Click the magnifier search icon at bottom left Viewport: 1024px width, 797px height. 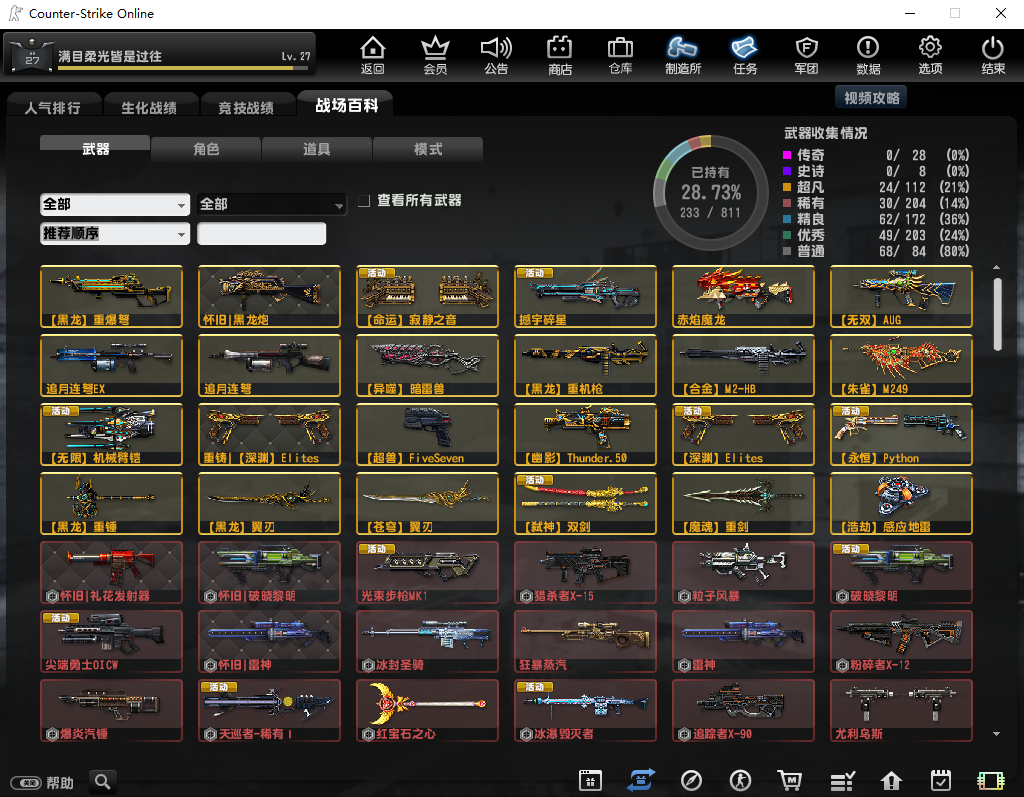click(103, 781)
